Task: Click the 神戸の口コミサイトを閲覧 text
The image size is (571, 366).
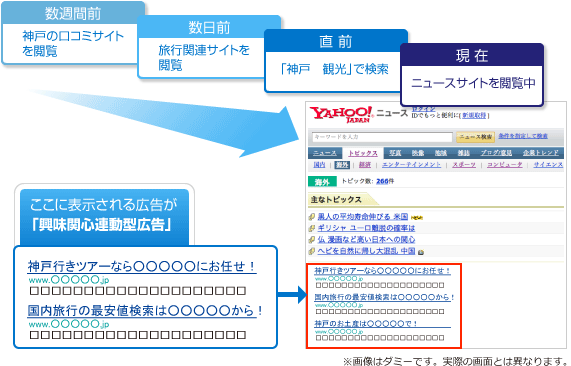Action: (x=73, y=43)
